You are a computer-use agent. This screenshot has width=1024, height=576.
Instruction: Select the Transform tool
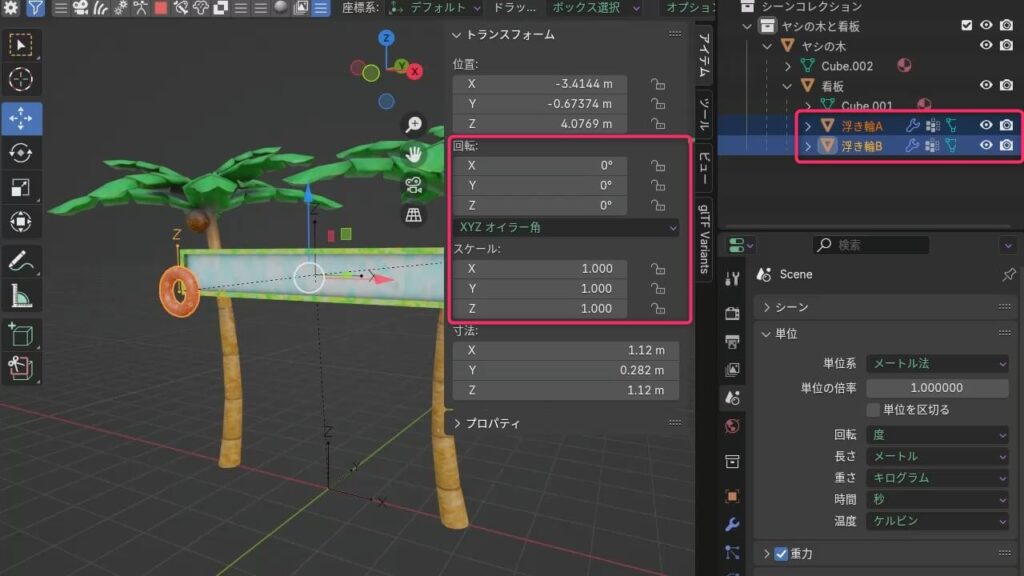click(x=21, y=222)
